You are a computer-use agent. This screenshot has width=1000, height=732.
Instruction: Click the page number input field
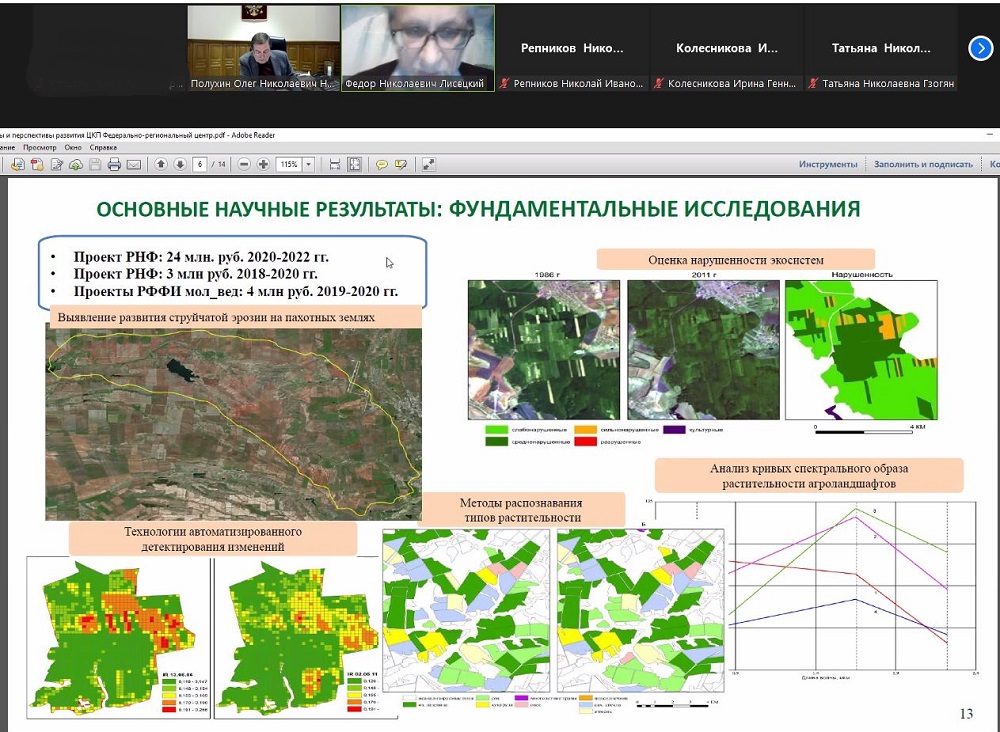pos(201,164)
